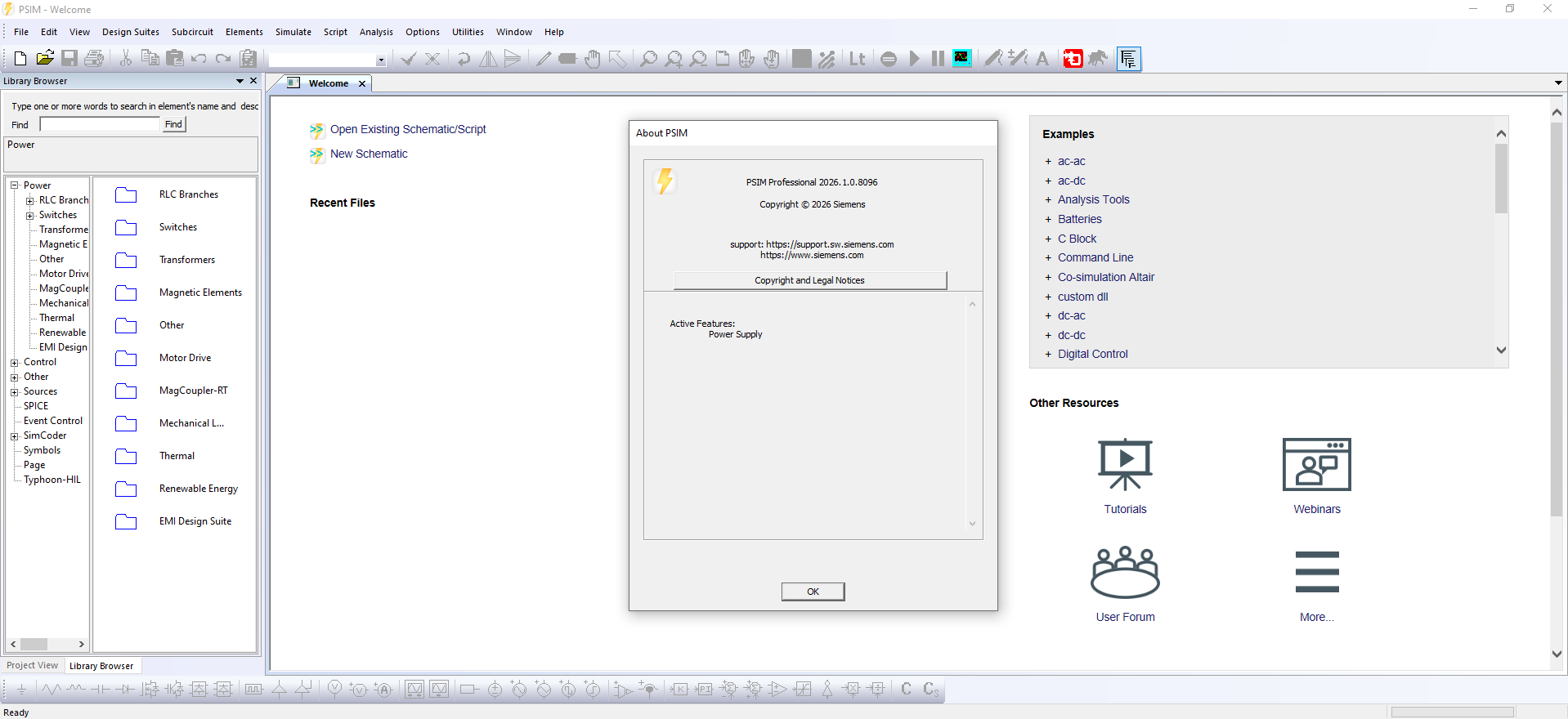Expand the Switches tree node
Screen dimensions: 1568x719
click(29, 215)
